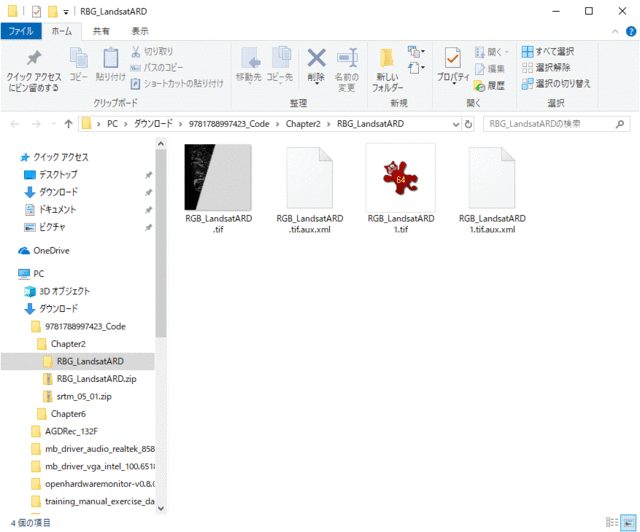Click the History (履歴) icon
The height and width of the screenshot is (532, 640).
tap(489, 85)
